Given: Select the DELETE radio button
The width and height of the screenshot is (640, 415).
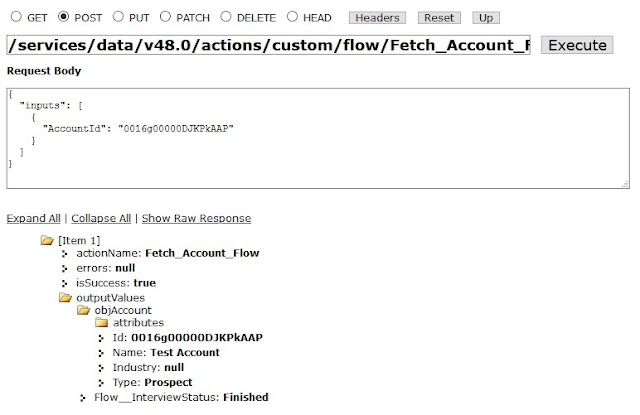Looking at the screenshot, I should (226, 17).
